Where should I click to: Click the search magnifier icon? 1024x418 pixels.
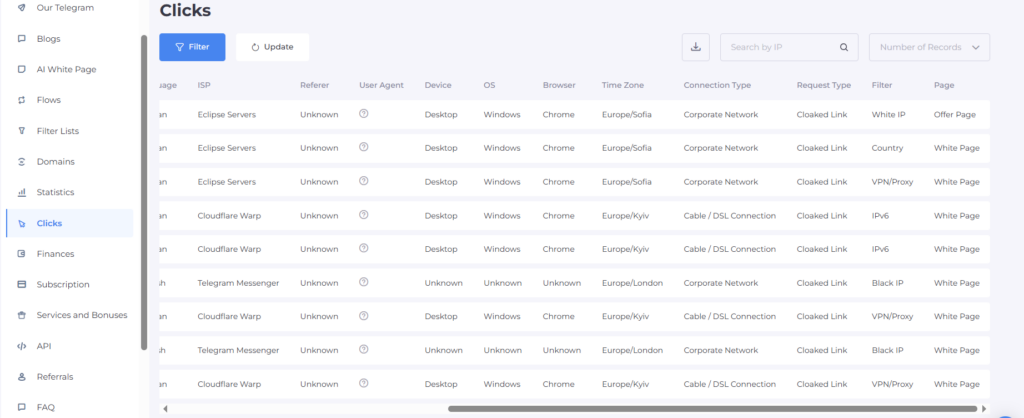pyautogui.click(x=844, y=47)
